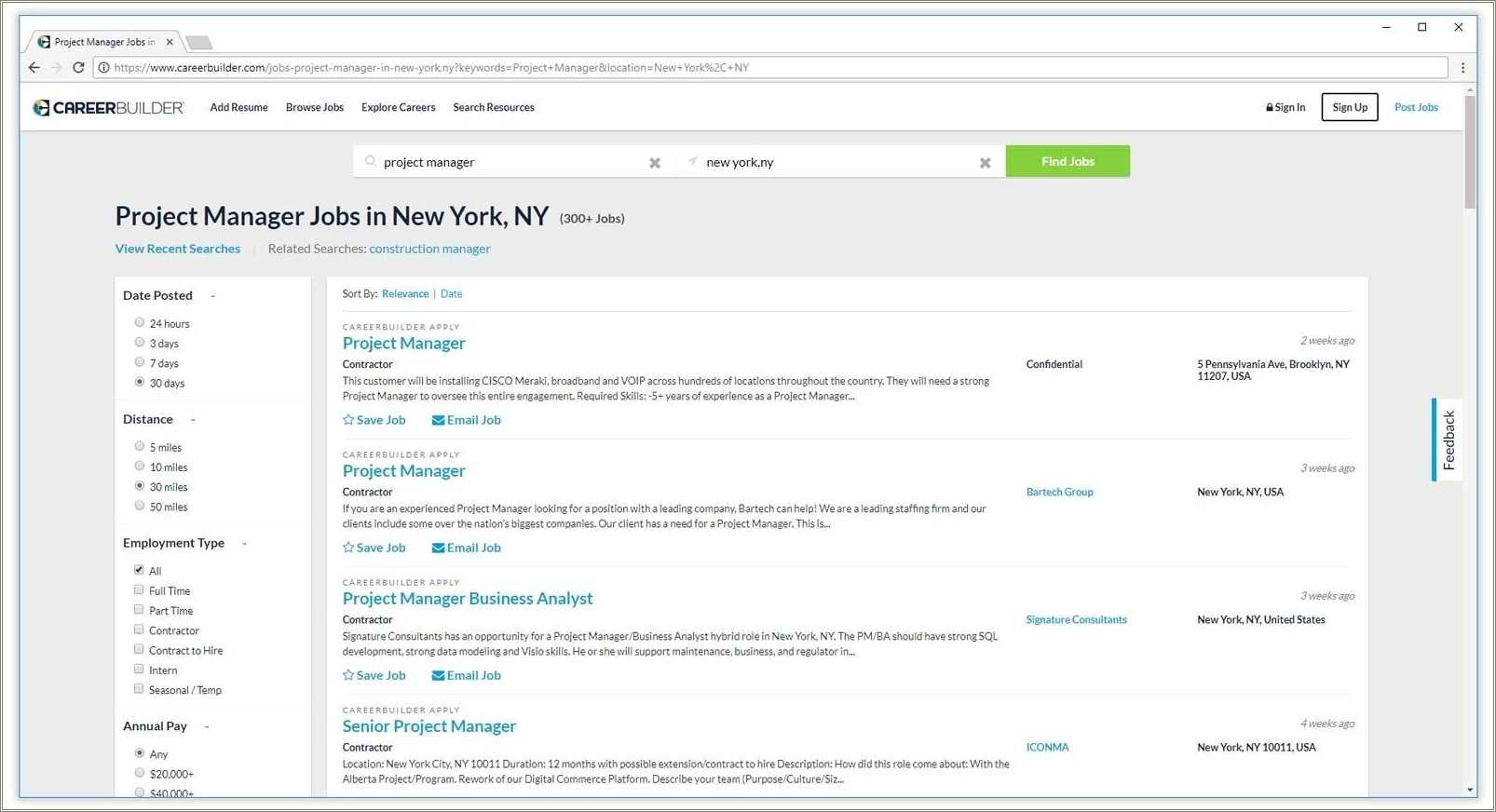Close the Project Manager Jobs browser tab
Screen dimensions: 1496x812
coord(170,42)
